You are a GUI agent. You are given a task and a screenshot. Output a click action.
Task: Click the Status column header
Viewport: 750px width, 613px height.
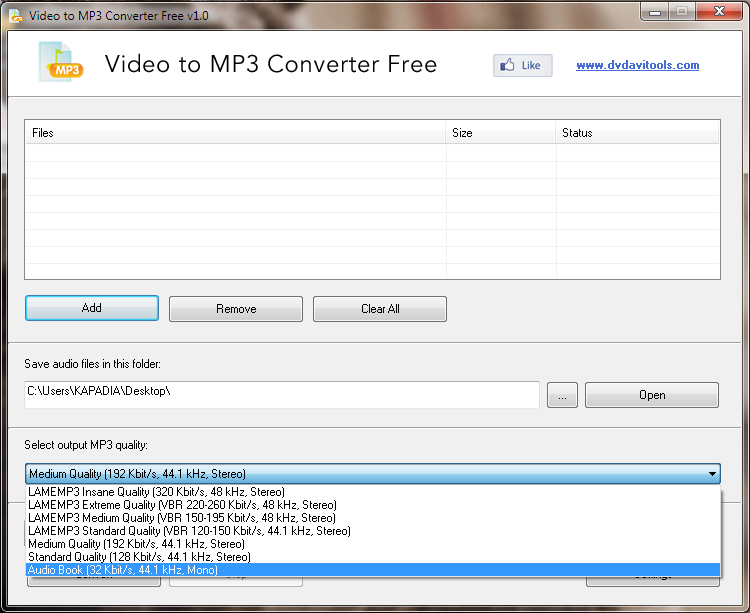637,132
